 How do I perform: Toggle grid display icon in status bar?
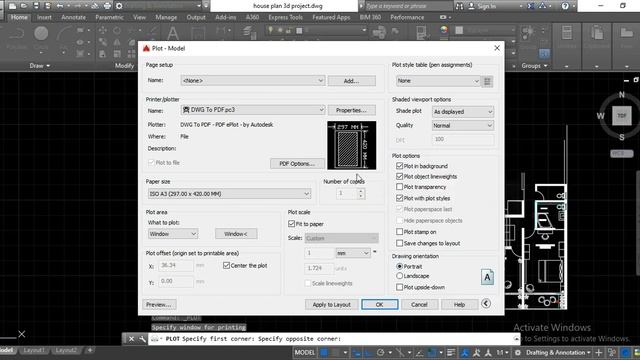324,353
